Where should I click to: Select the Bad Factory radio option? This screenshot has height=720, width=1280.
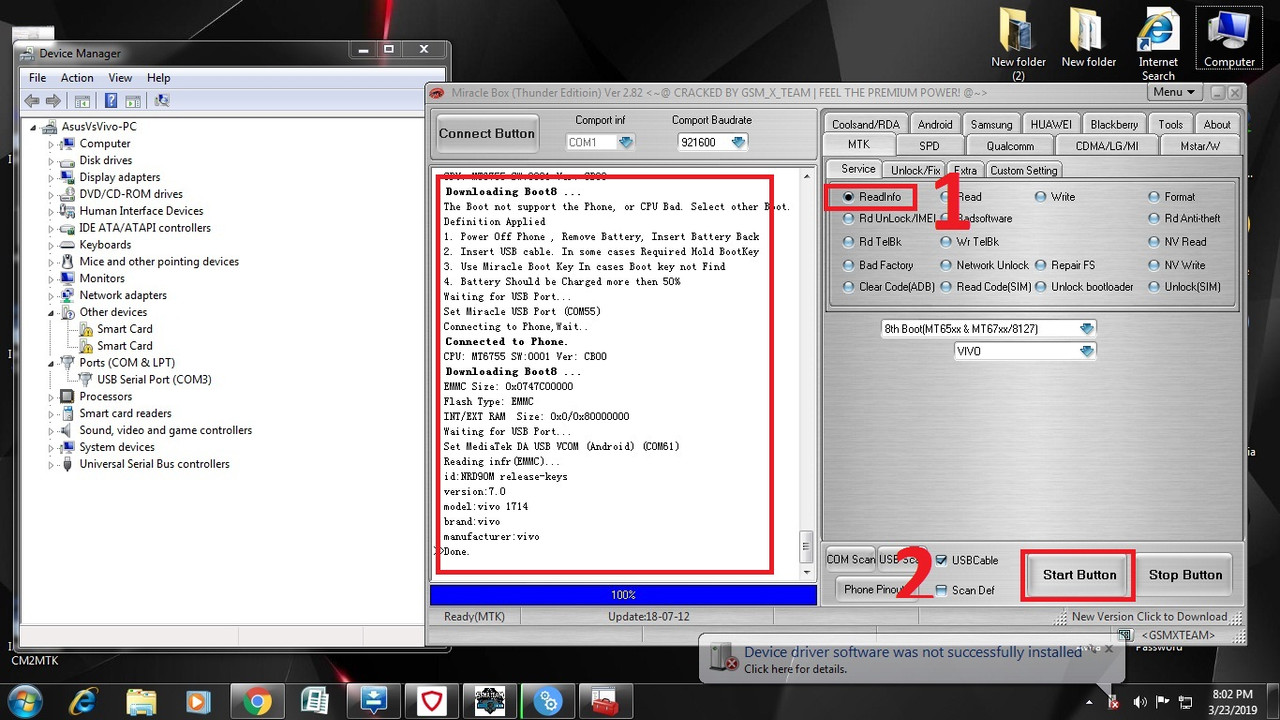[x=849, y=265]
